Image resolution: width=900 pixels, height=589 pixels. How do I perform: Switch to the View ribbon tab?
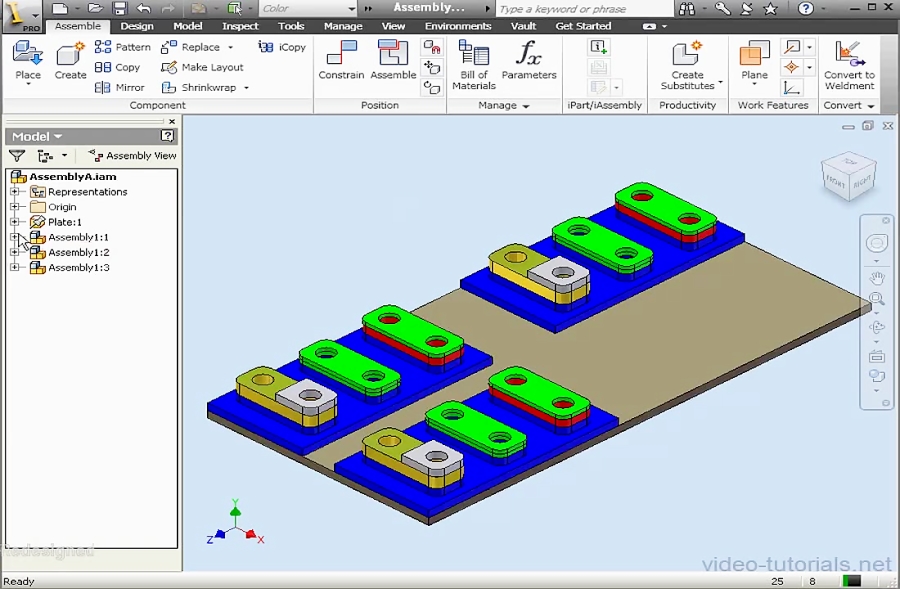click(393, 26)
